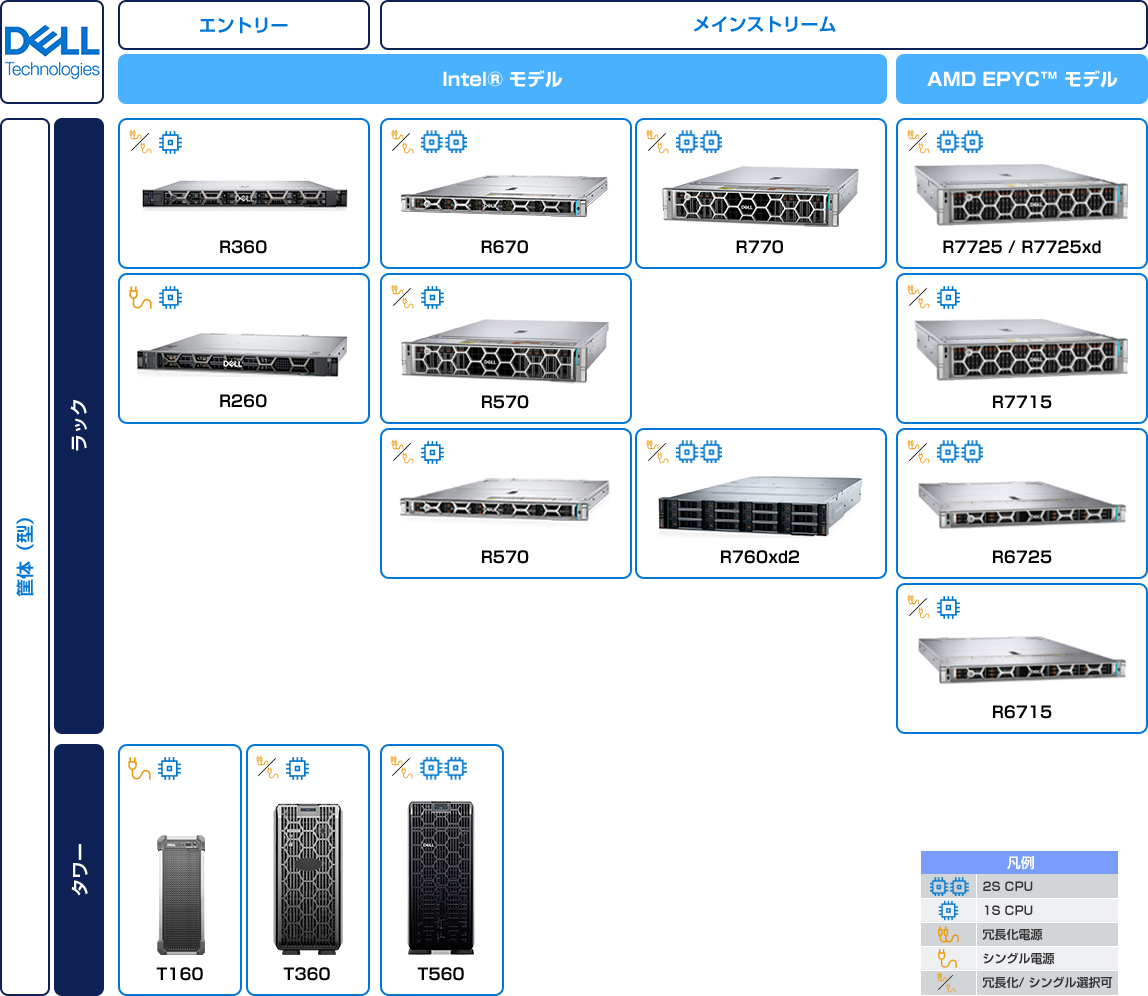Select the ラック chassis type sidebar
This screenshot has height=996, width=1148.
coord(79,425)
